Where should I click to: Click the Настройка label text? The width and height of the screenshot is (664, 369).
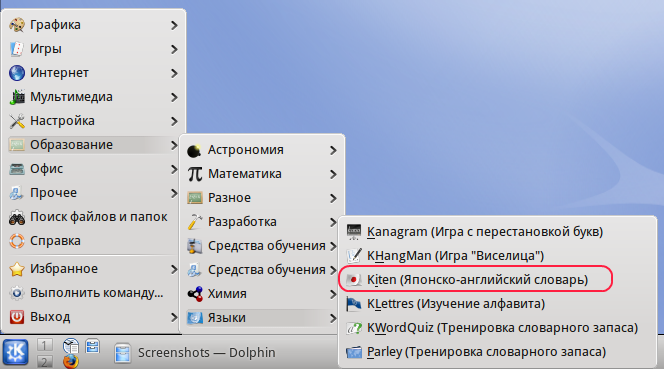coord(62,121)
